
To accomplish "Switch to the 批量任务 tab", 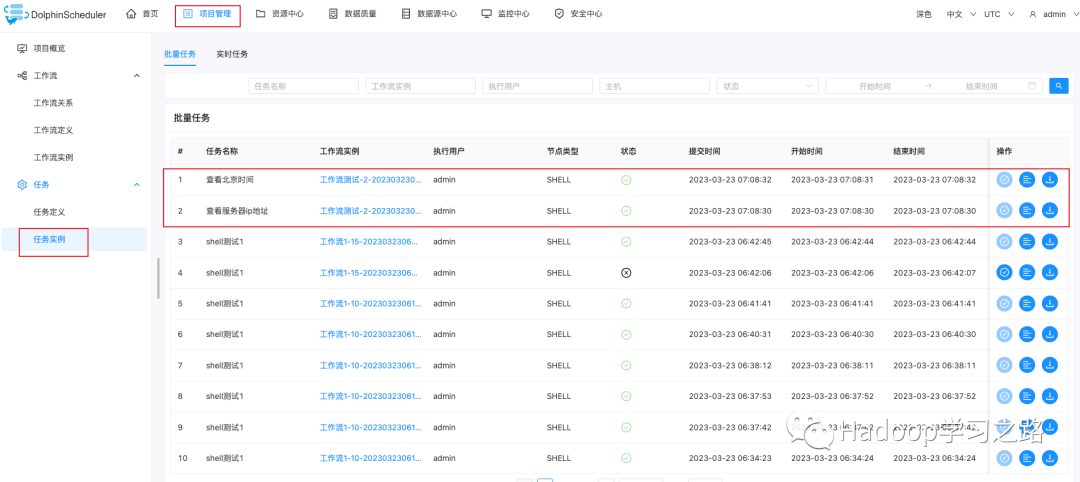I will pos(180,54).
